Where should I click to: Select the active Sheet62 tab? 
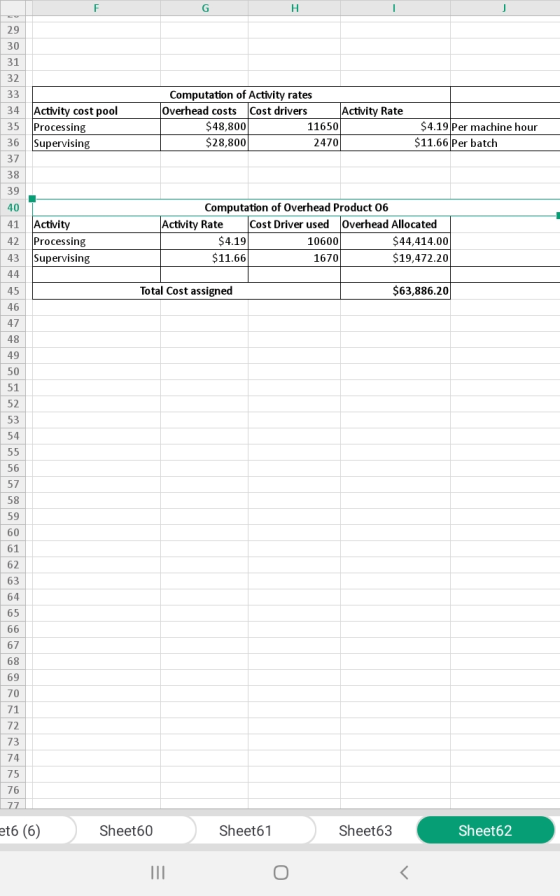485,830
